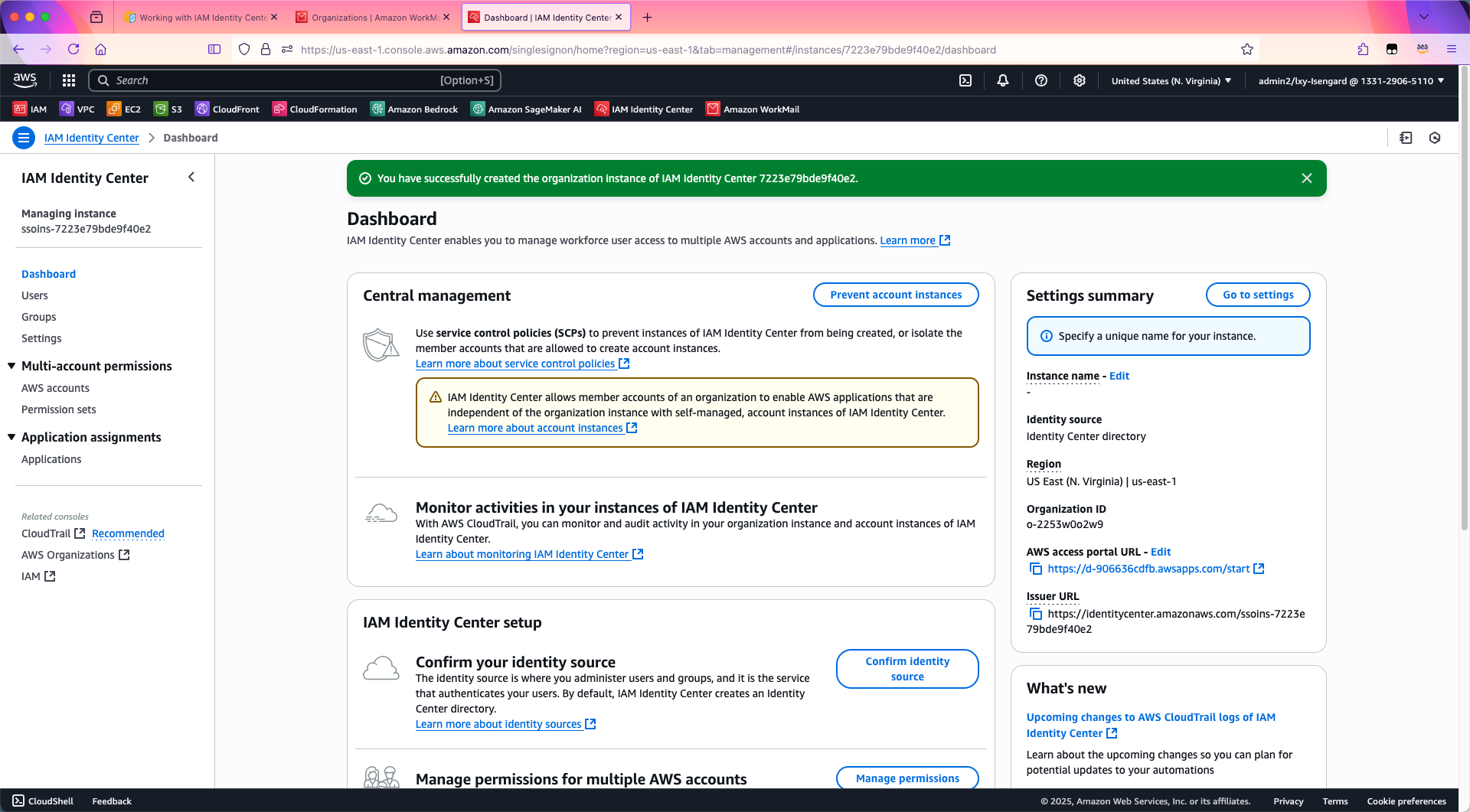Open the IAM Identity Center favorites shortcut
The image size is (1470, 812).
tap(644, 109)
